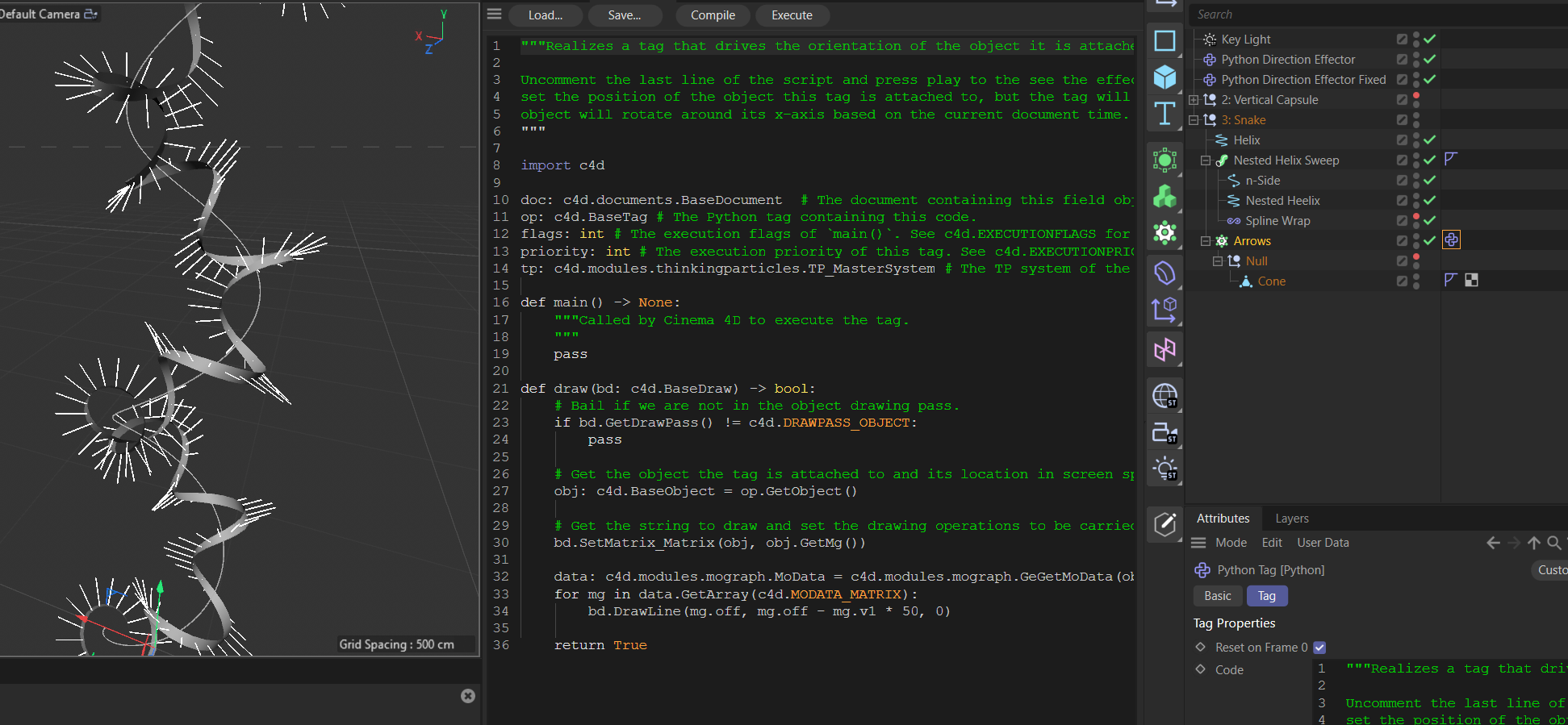Click the Attributes search magnifier icon
The height and width of the screenshot is (725, 1568).
pos(1553,543)
